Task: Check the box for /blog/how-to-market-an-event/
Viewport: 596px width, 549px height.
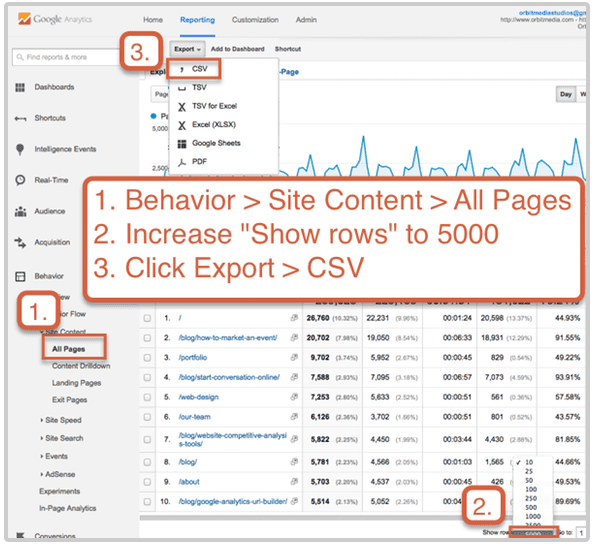Action: tap(147, 338)
